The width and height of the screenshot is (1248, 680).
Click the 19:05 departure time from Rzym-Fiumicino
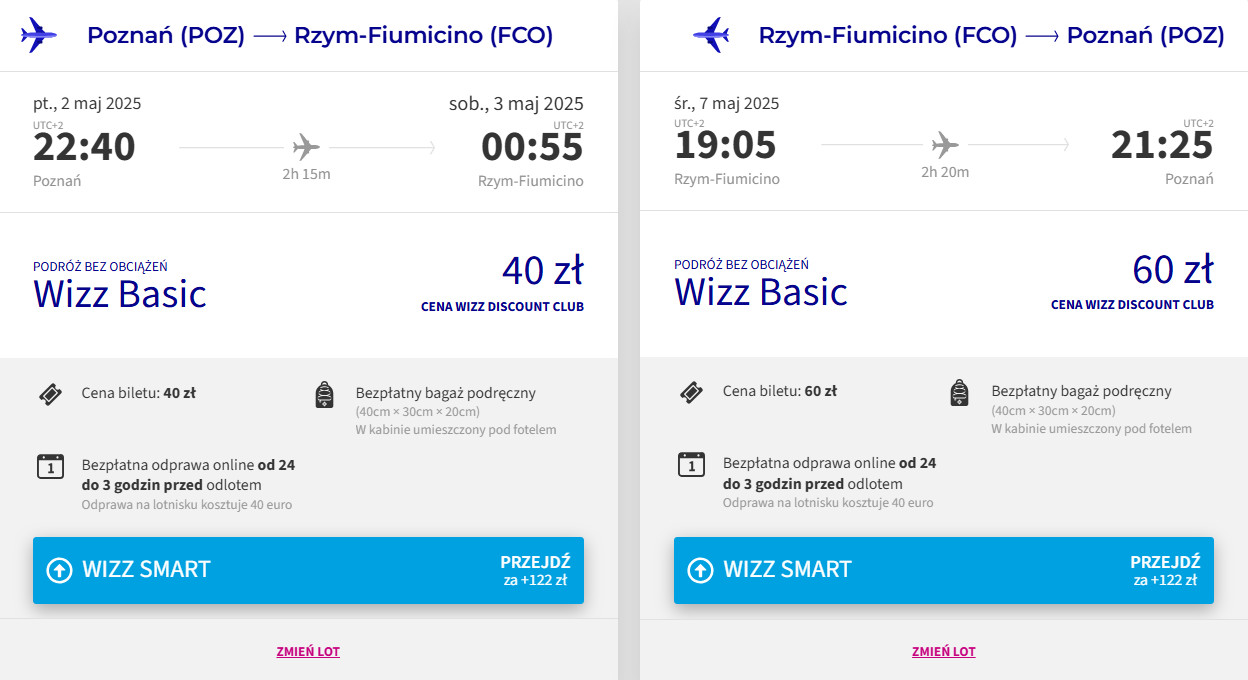pyautogui.click(x=725, y=146)
